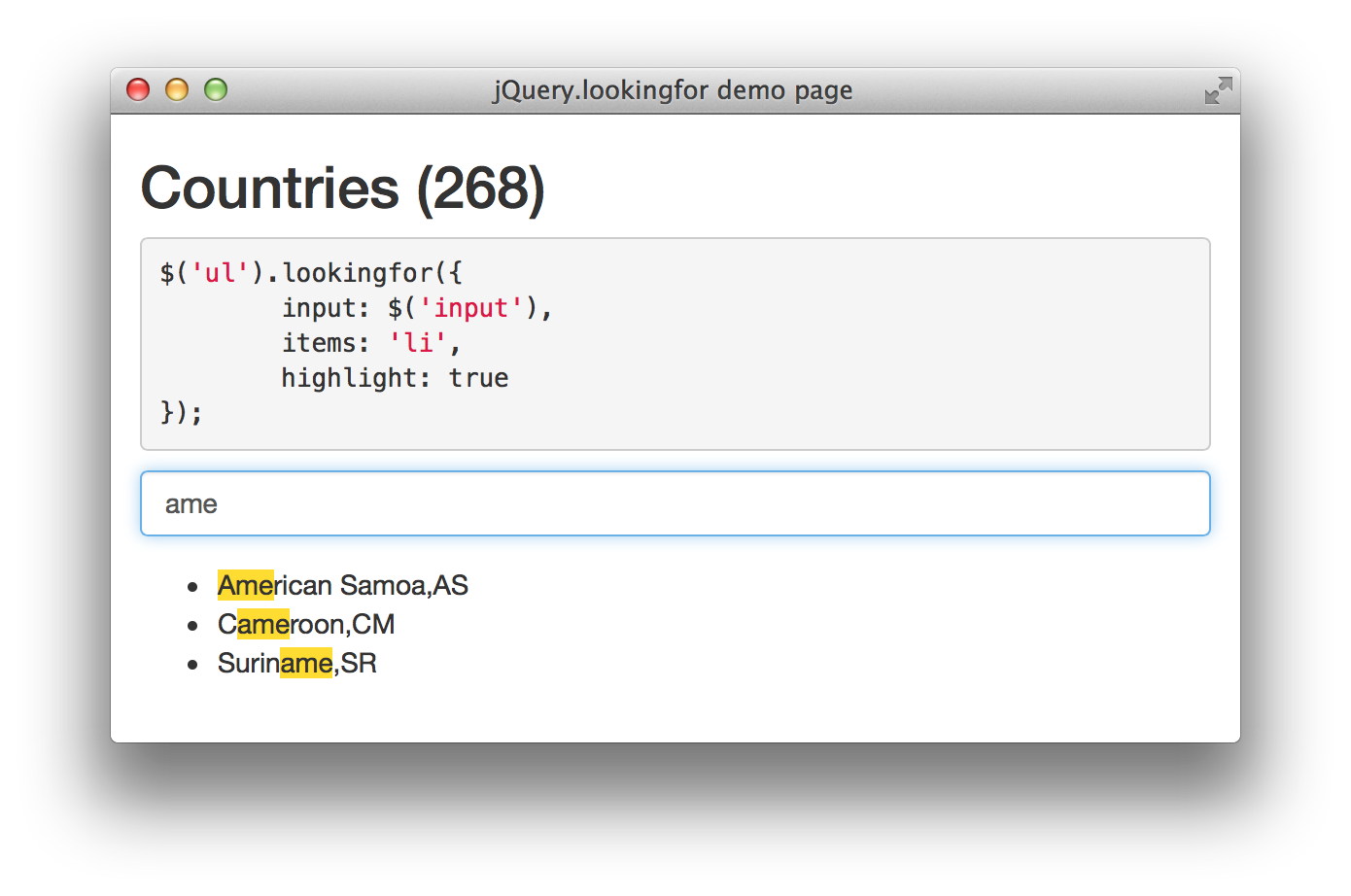
Task: Zoom the window with the green button
Action: 216,89
